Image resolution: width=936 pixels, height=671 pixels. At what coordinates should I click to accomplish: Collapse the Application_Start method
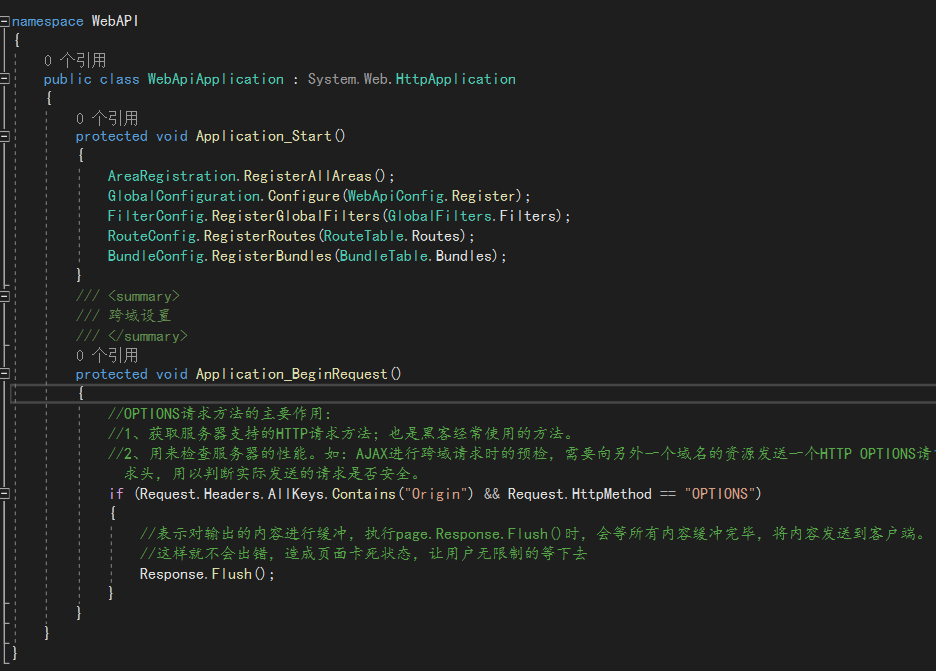5,136
